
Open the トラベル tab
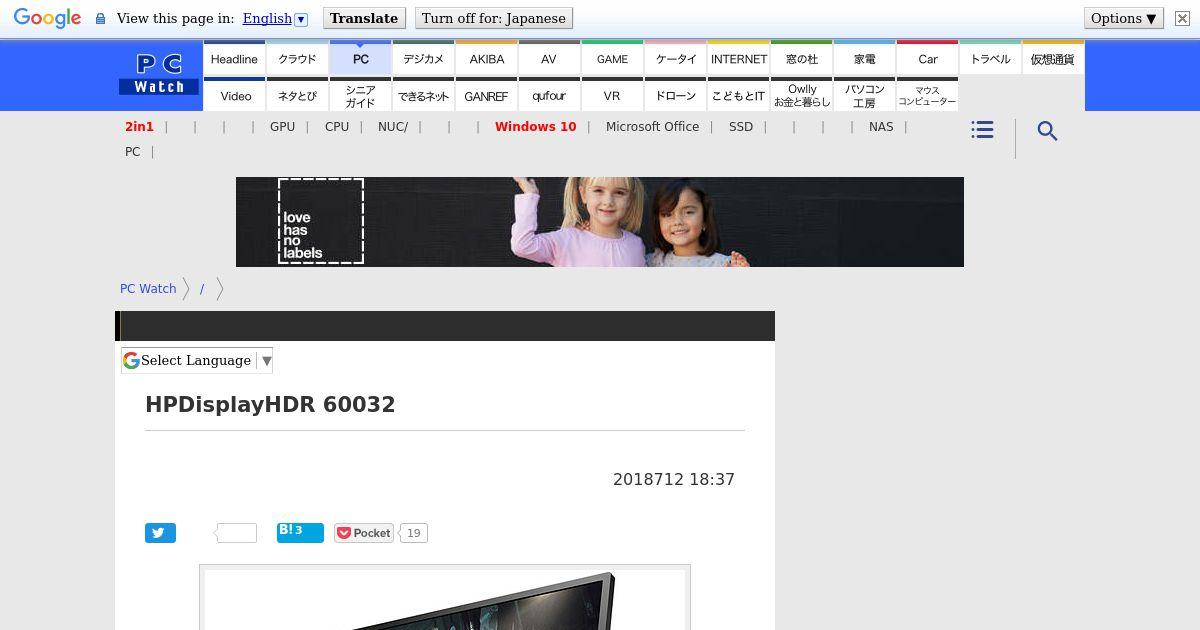pos(991,58)
